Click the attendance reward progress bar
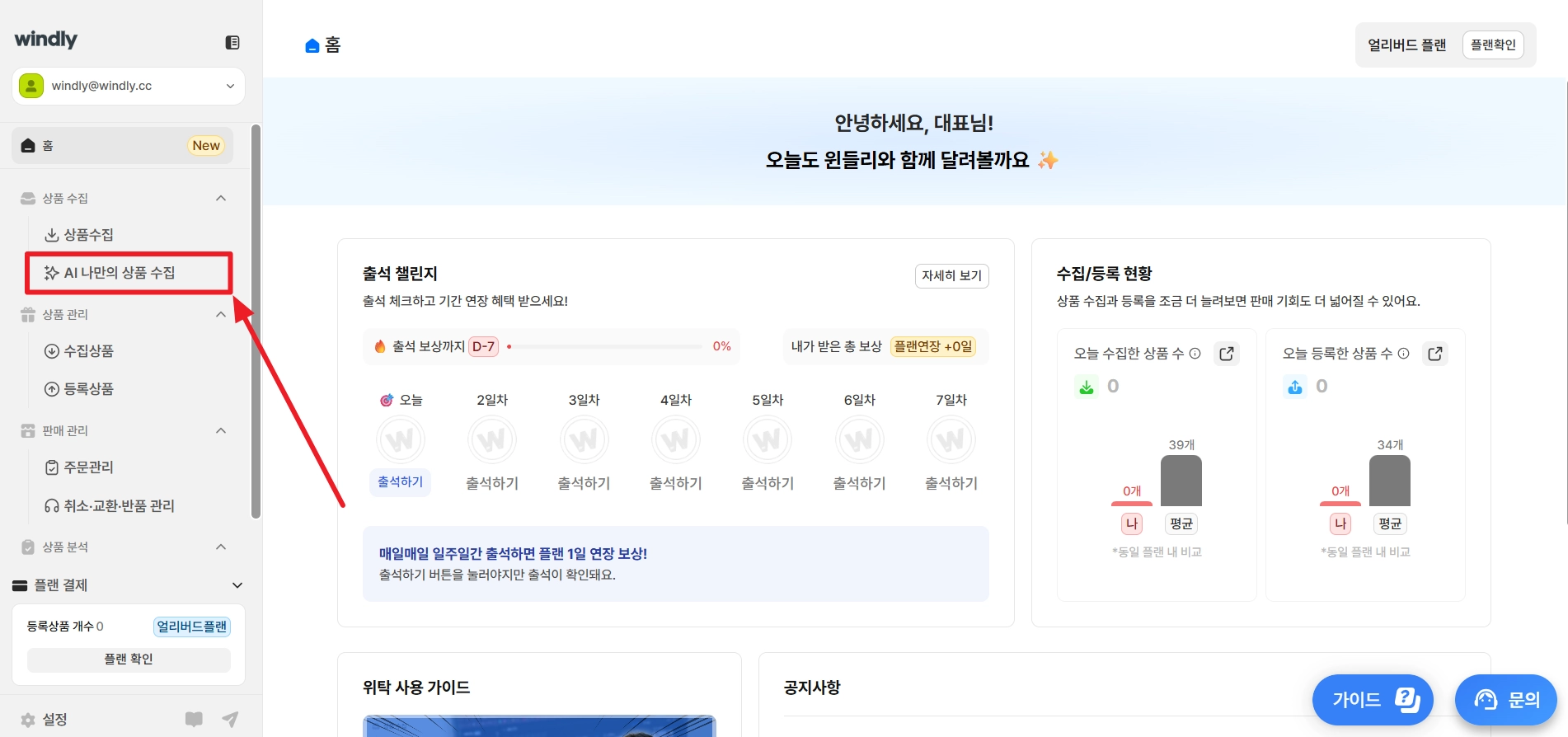 coord(604,347)
